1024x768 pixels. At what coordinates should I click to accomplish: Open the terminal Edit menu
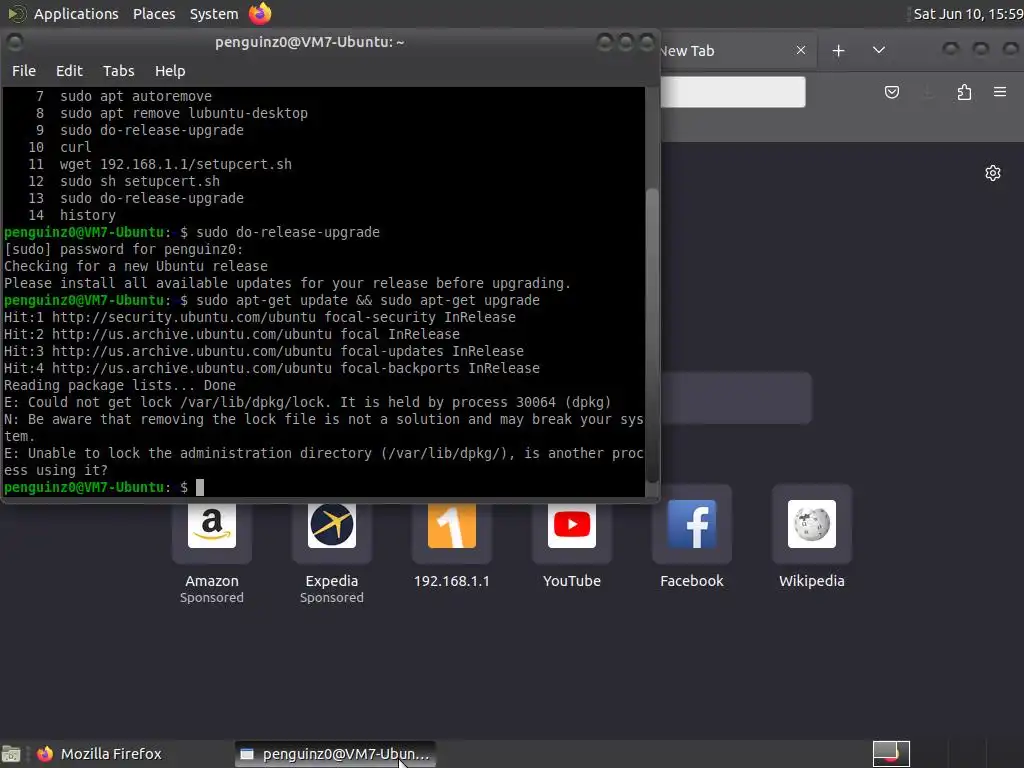[69, 71]
